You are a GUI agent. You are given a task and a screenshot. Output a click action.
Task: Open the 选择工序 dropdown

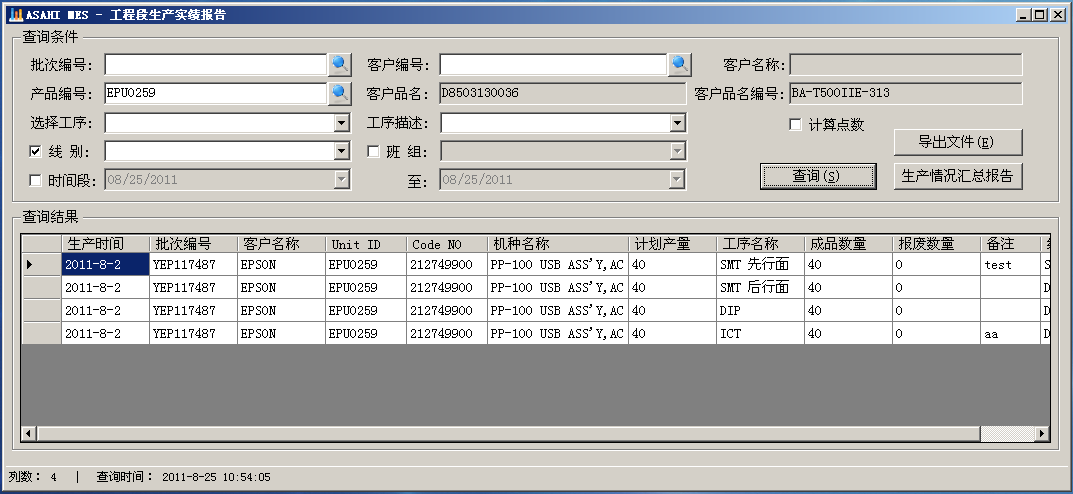pos(342,123)
